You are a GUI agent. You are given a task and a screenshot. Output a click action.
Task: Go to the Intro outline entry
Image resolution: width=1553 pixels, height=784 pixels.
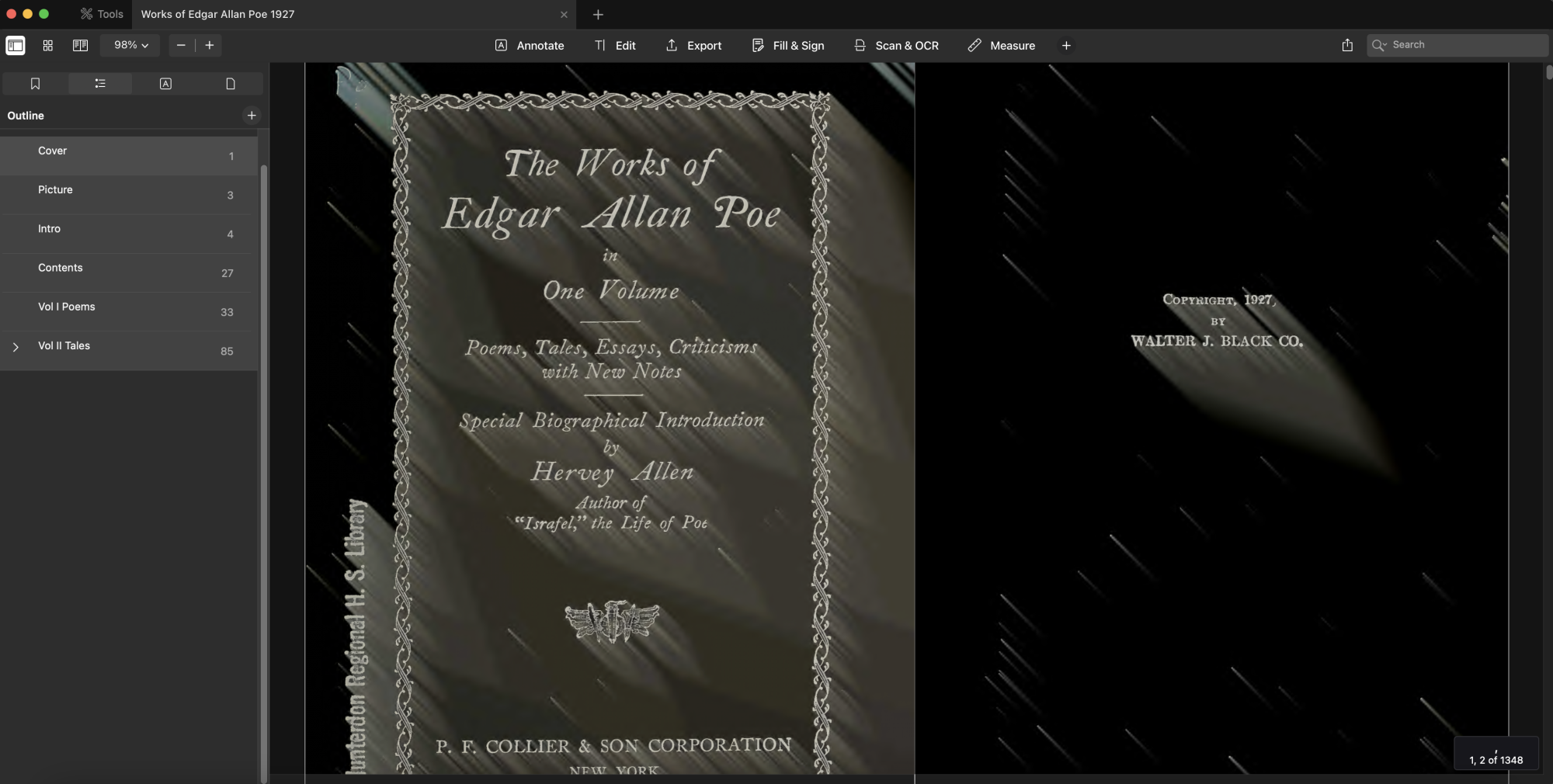tap(129, 233)
